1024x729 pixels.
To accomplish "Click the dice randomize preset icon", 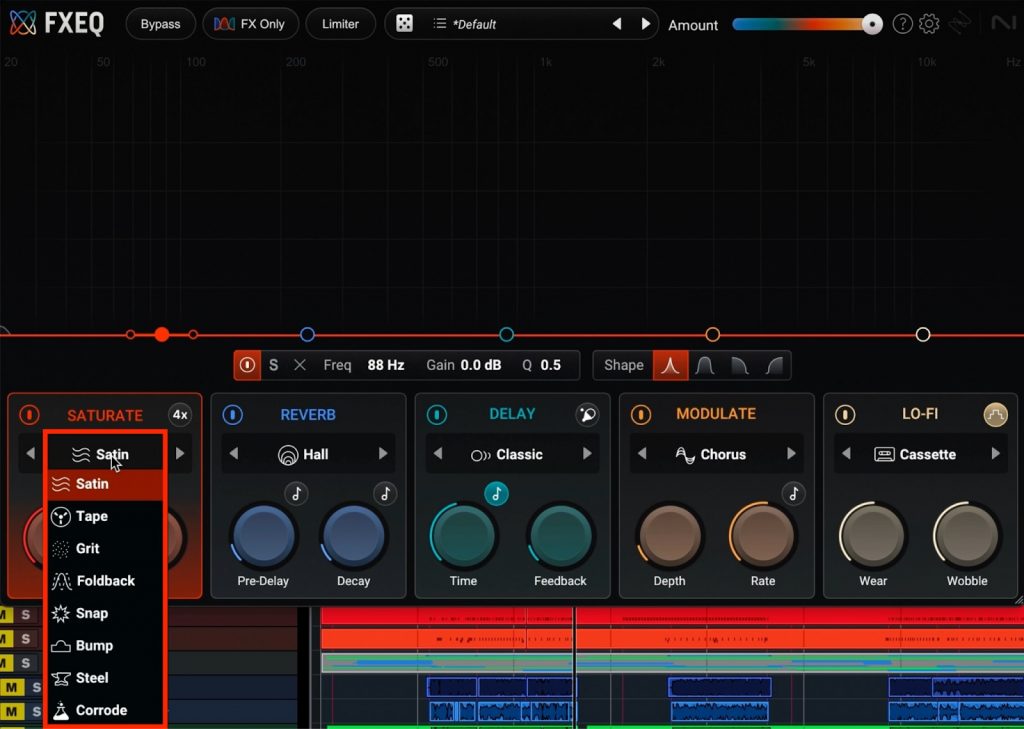I will tap(404, 24).
